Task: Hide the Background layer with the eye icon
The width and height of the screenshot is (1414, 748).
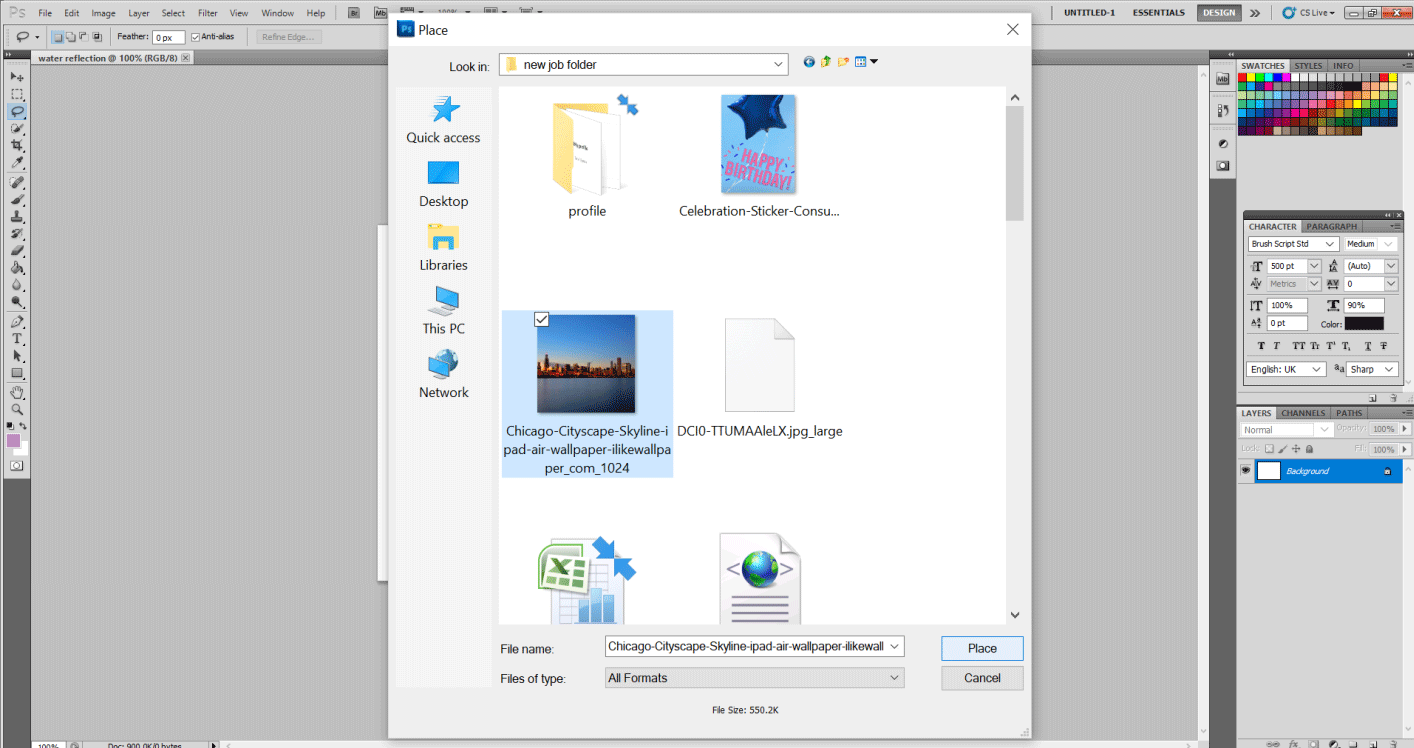Action: click(1246, 471)
